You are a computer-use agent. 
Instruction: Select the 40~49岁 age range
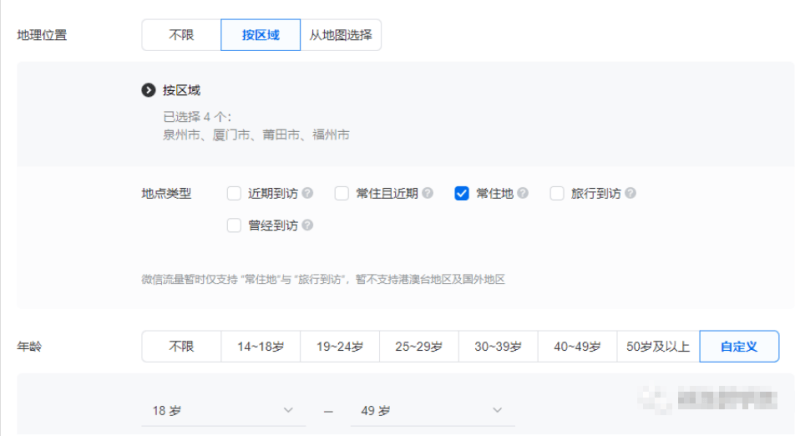coord(578,346)
